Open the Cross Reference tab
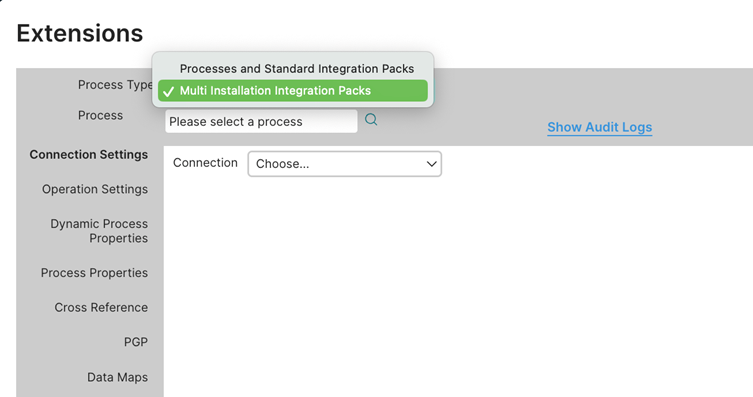Viewport: 753px width, 397px height. (101, 307)
